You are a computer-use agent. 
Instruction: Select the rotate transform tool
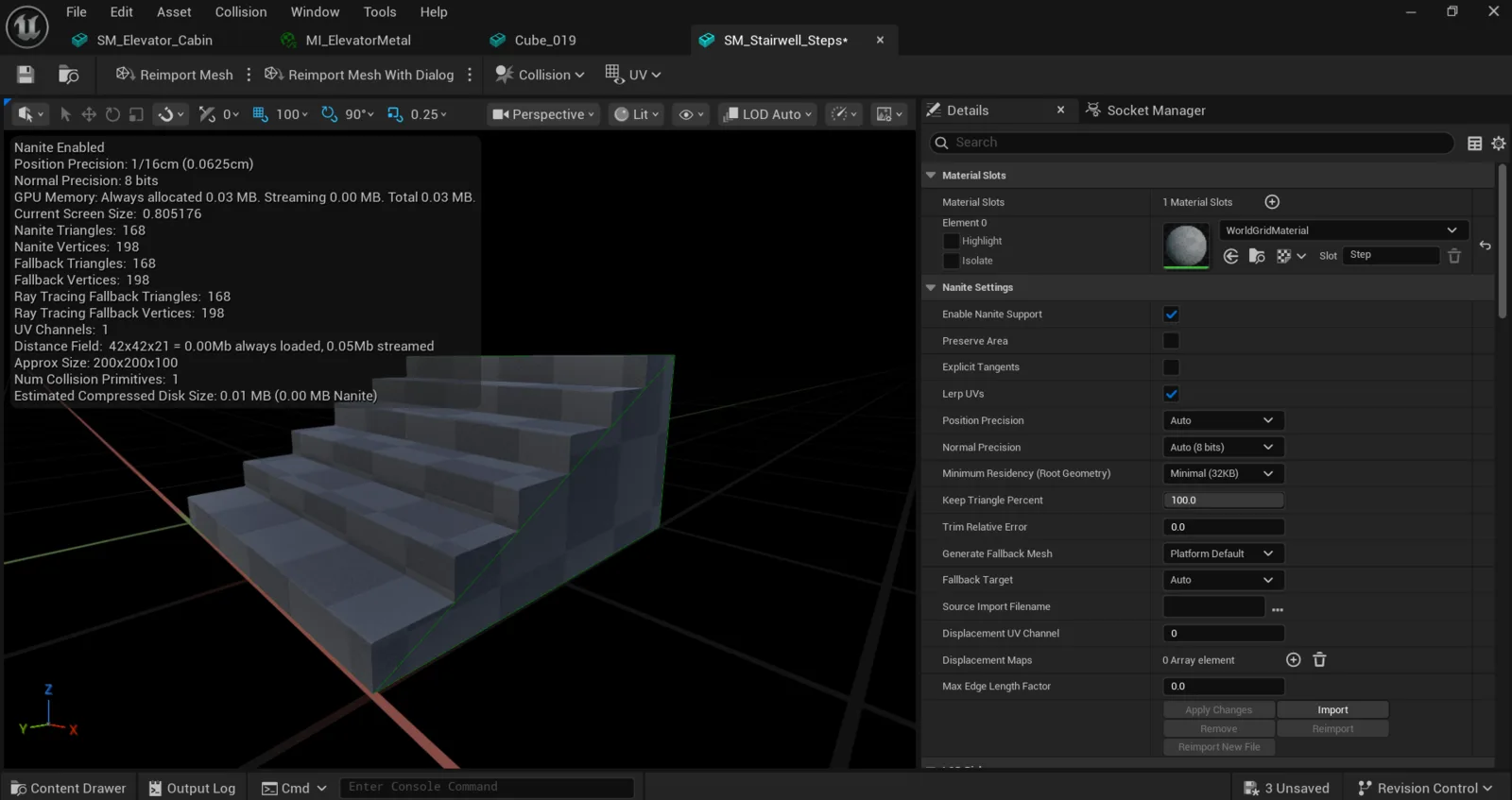[112, 114]
